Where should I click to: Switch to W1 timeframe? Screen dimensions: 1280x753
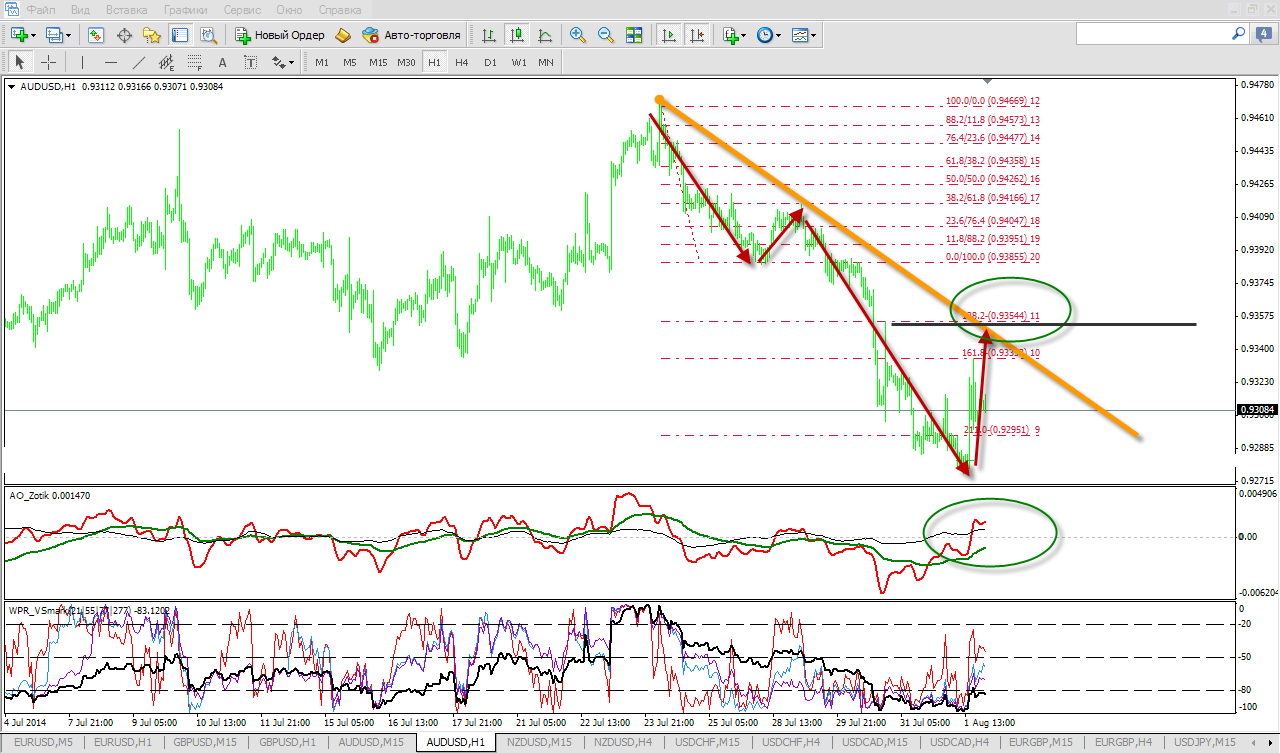[x=518, y=62]
